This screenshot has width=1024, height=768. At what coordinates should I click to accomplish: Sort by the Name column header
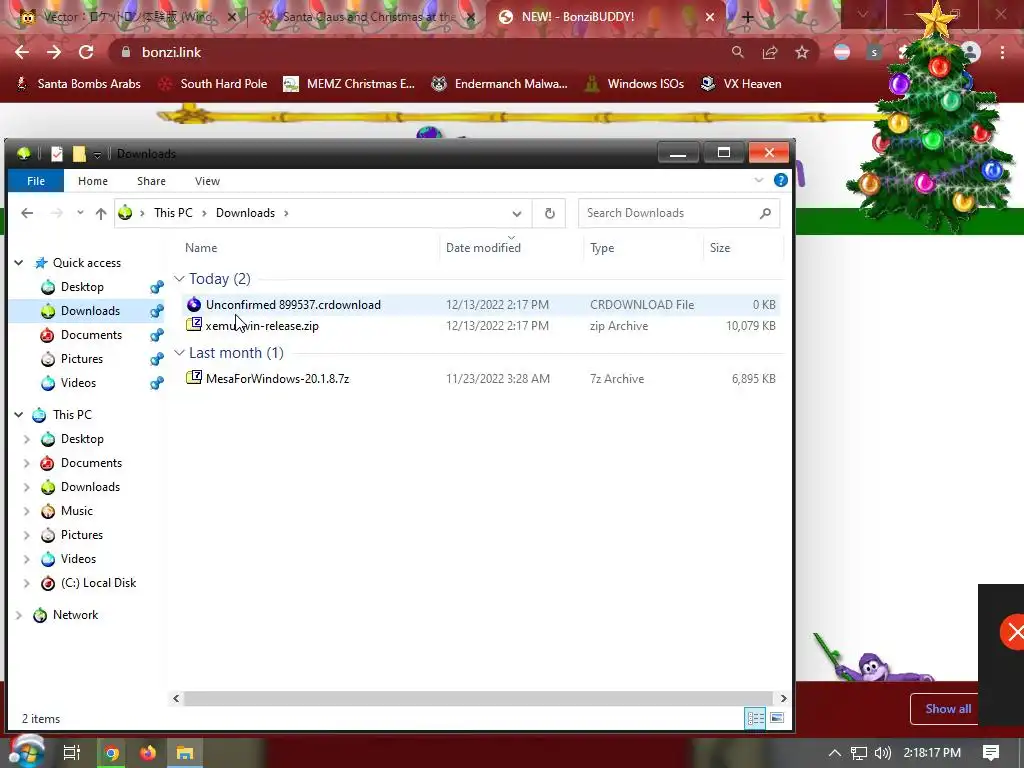(200, 248)
